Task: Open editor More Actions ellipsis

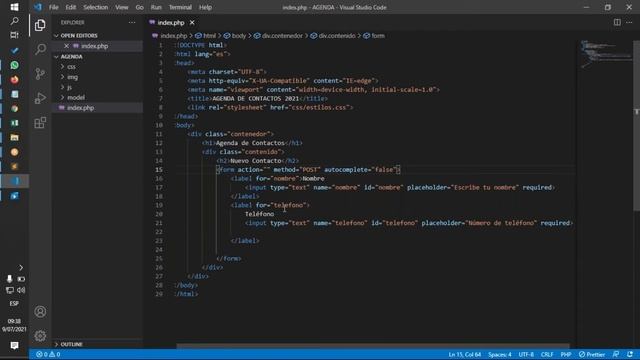Action: [629, 22]
